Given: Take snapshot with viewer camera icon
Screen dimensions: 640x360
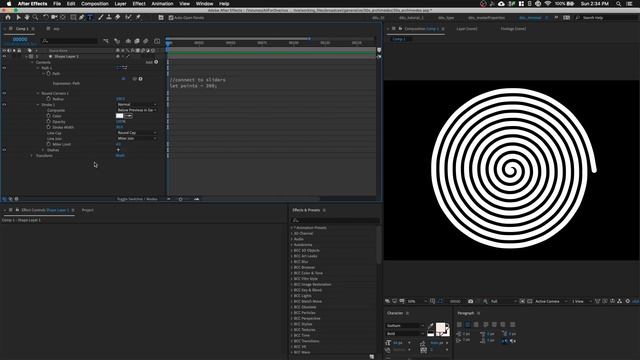Looking at the screenshot, I should 470,301.
